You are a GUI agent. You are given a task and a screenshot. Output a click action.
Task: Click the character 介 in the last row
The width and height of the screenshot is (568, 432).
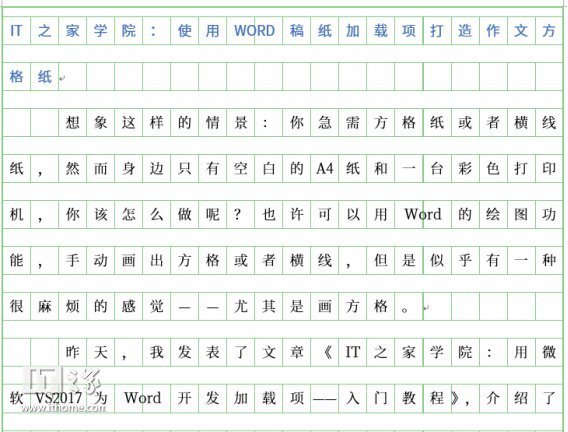point(493,398)
